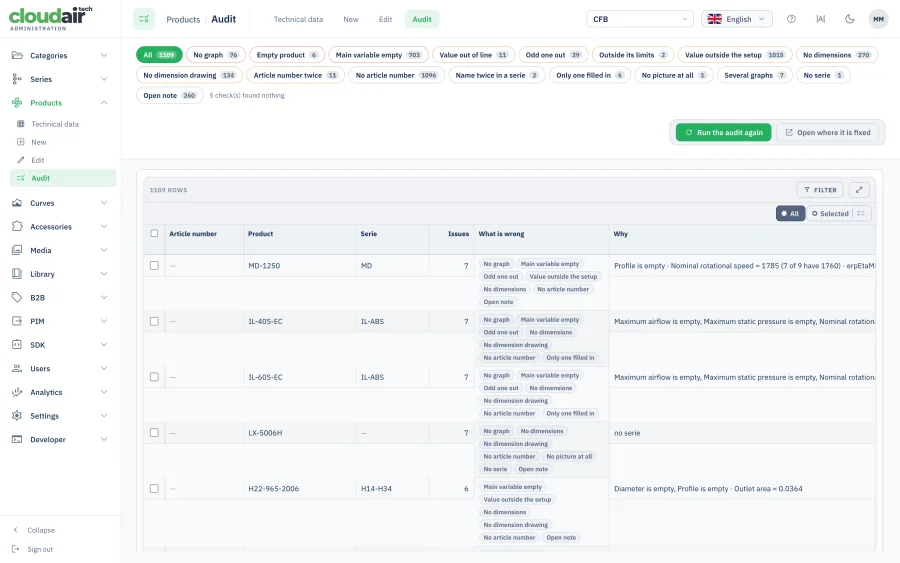Click the Products sidebar icon
Image resolution: width=900 pixels, height=563 pixels.
[17, 103]
